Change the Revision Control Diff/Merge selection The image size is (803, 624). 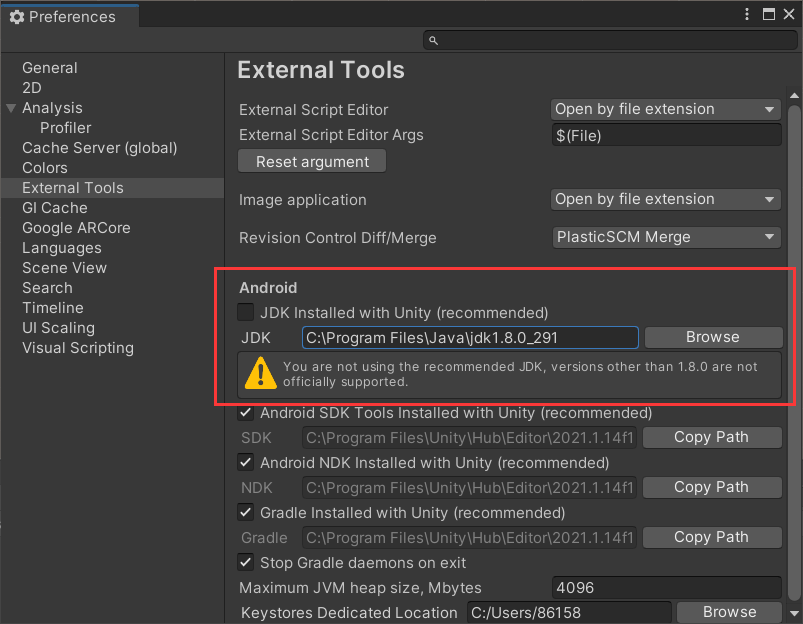click(x=665, y=237)
